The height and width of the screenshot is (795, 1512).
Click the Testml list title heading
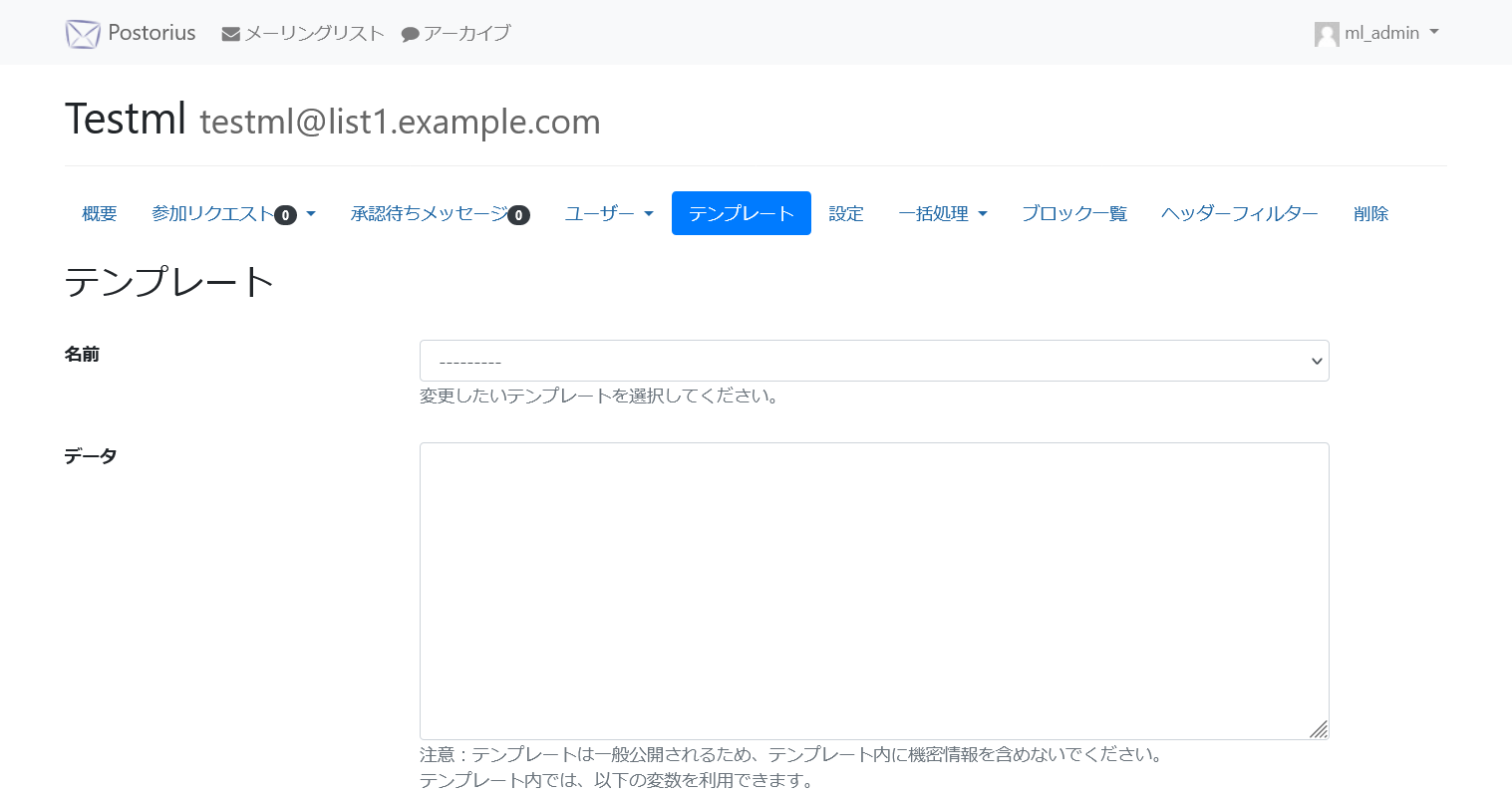point(126,119)
